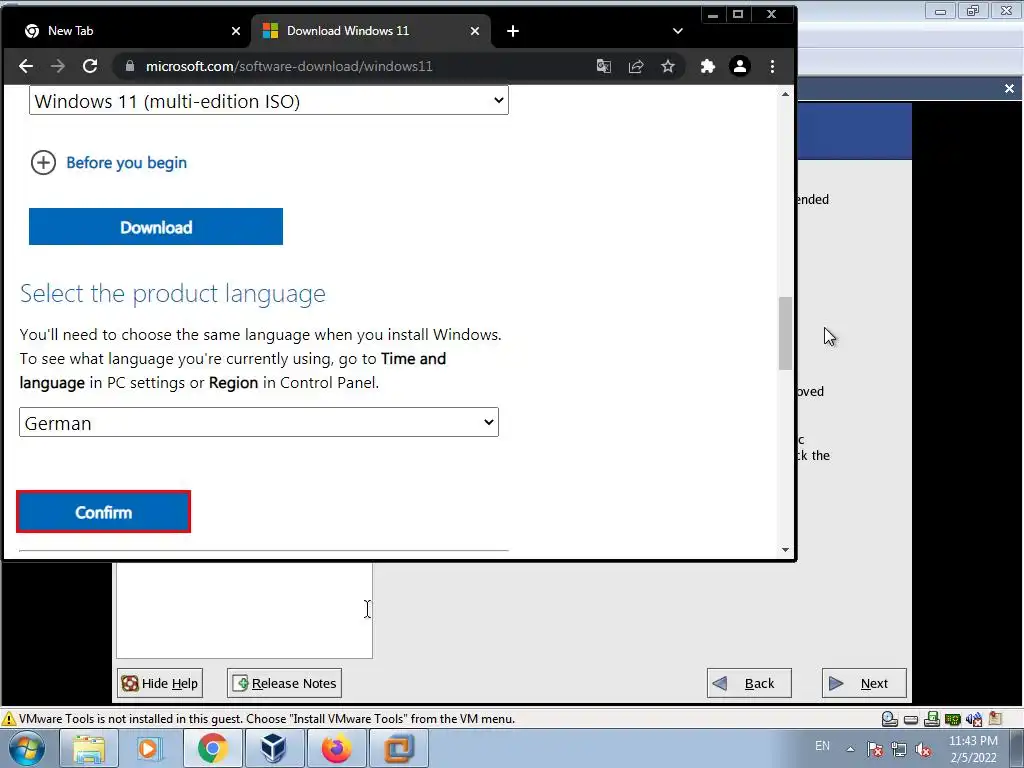Image resolution: width=1024 pixels, height=768 pixels.
Task: Click the Confirm button
Action: 103,512
